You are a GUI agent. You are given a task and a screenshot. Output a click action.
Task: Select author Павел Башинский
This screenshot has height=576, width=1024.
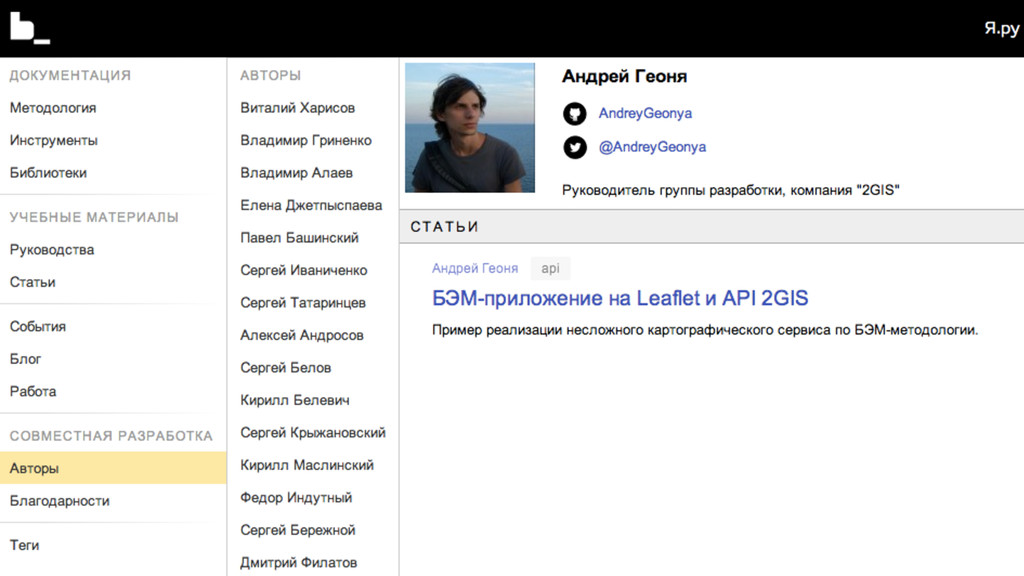coord(299,238)
